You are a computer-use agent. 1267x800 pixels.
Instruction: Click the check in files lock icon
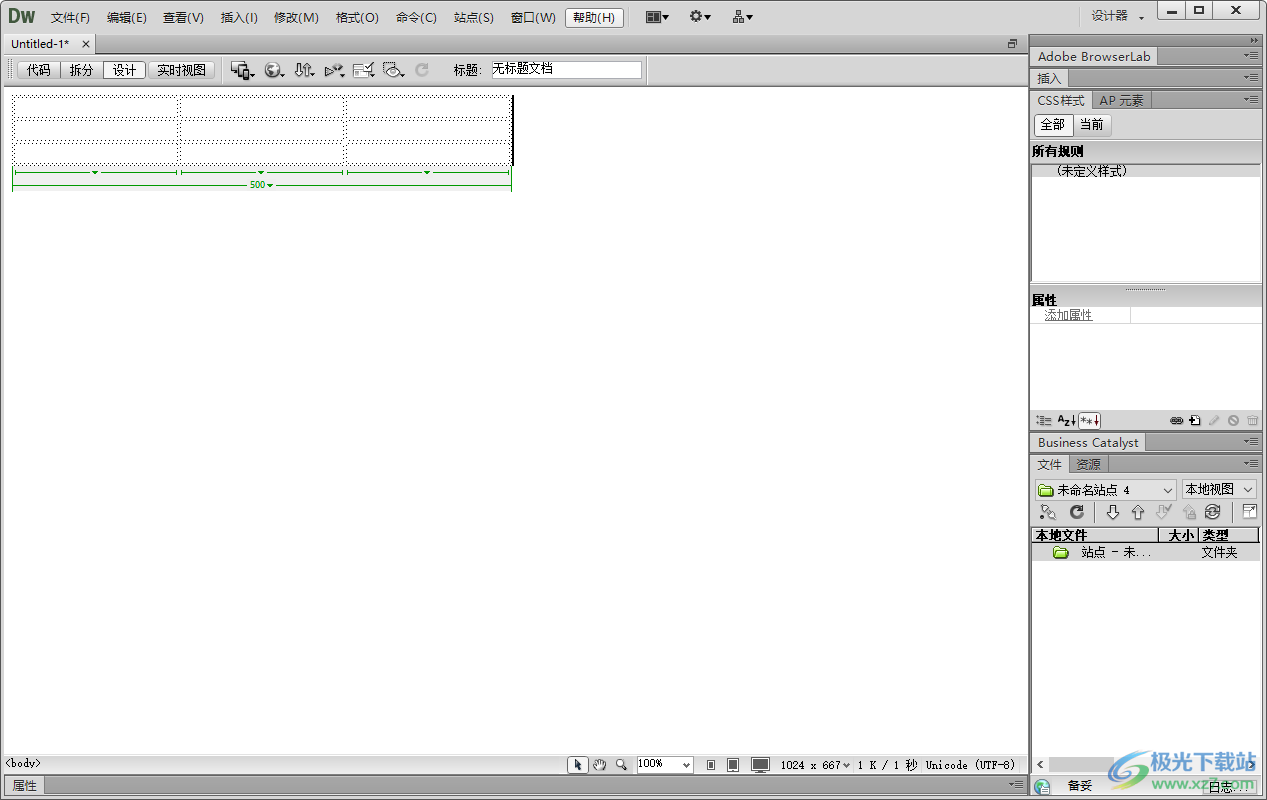click(x=1189, y=512)
